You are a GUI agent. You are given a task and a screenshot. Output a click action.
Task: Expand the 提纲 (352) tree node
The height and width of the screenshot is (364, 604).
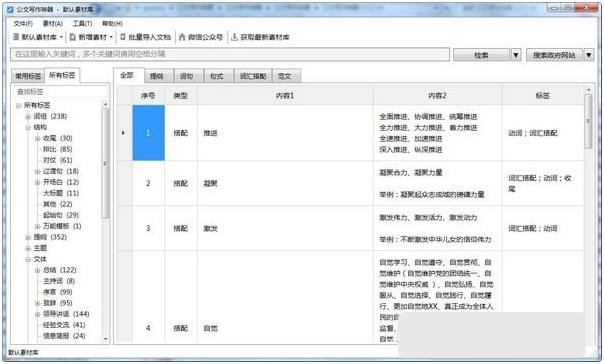click(28, 237)
